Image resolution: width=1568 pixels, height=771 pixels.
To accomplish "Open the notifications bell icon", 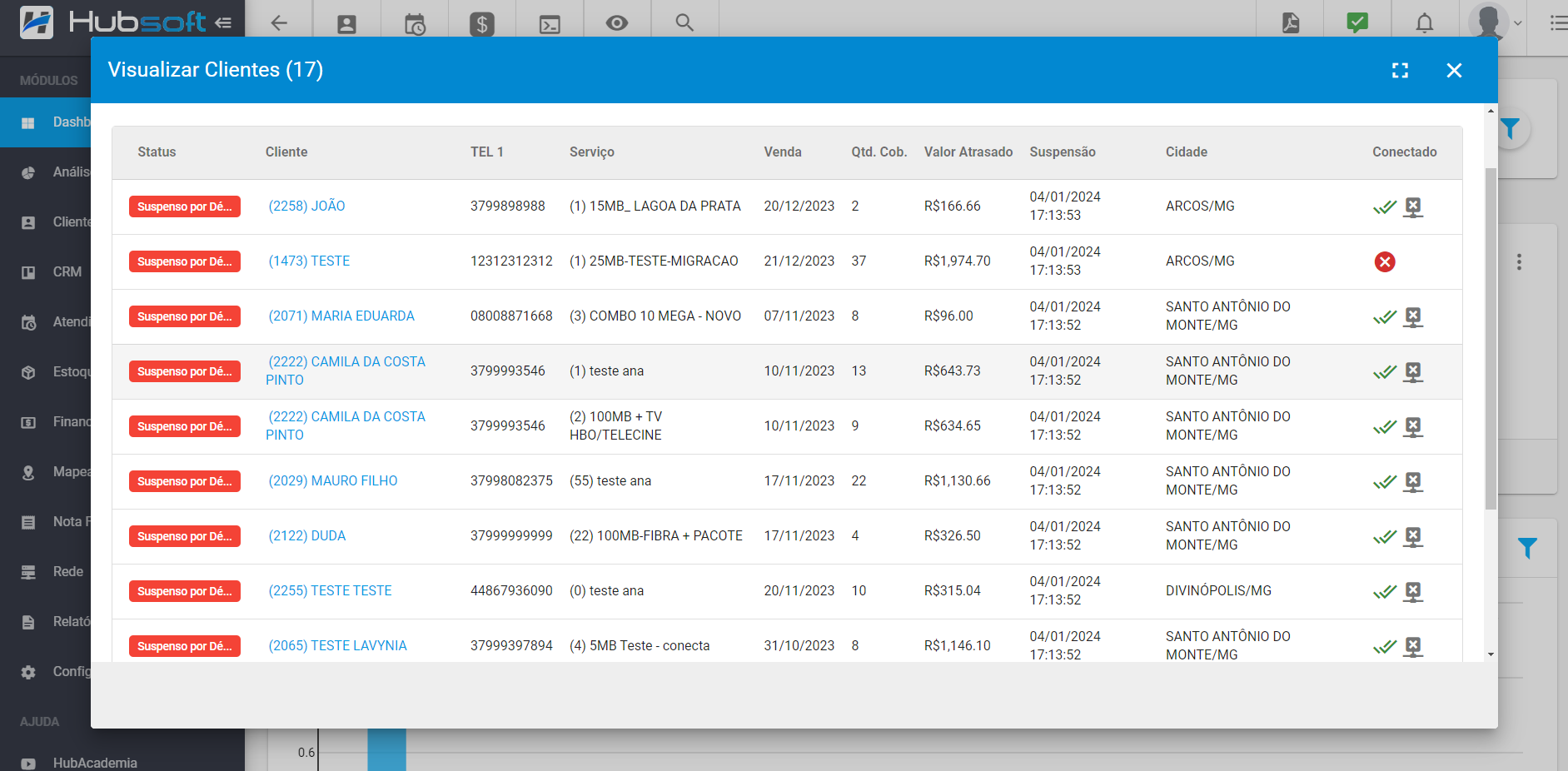I will (1424, 22).
